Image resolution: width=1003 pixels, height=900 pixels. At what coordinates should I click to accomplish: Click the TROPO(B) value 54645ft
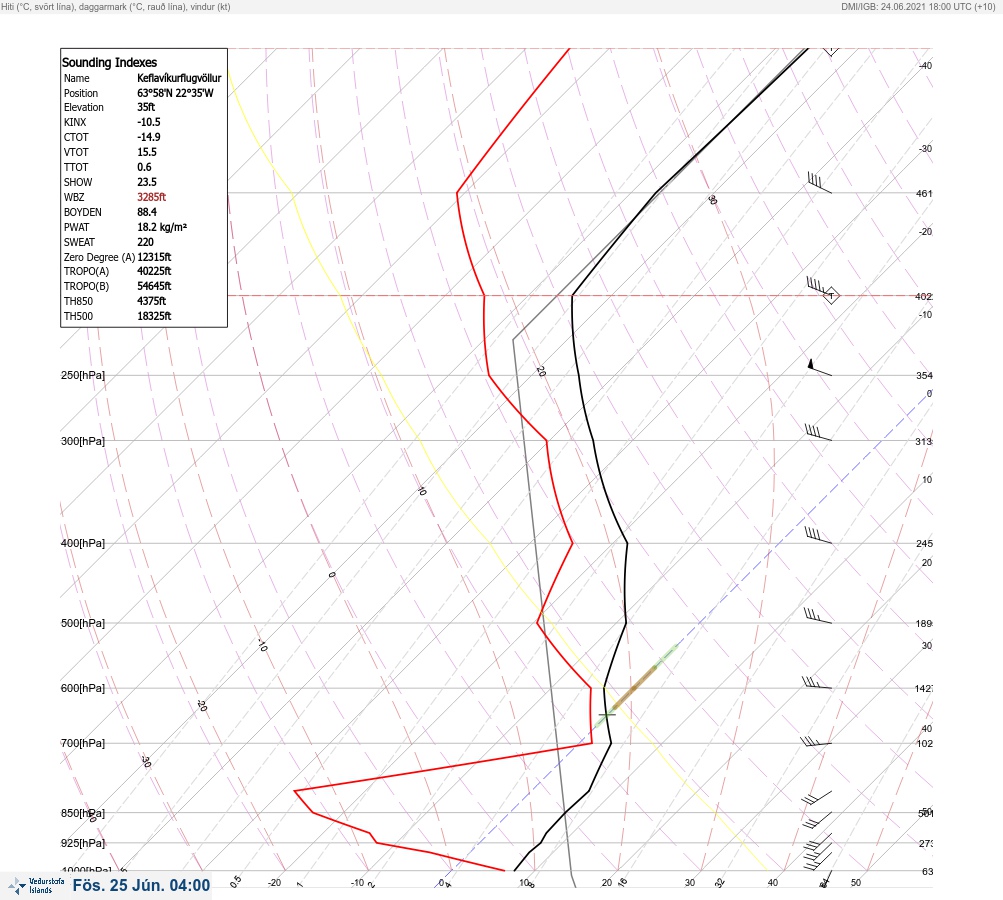154,286
